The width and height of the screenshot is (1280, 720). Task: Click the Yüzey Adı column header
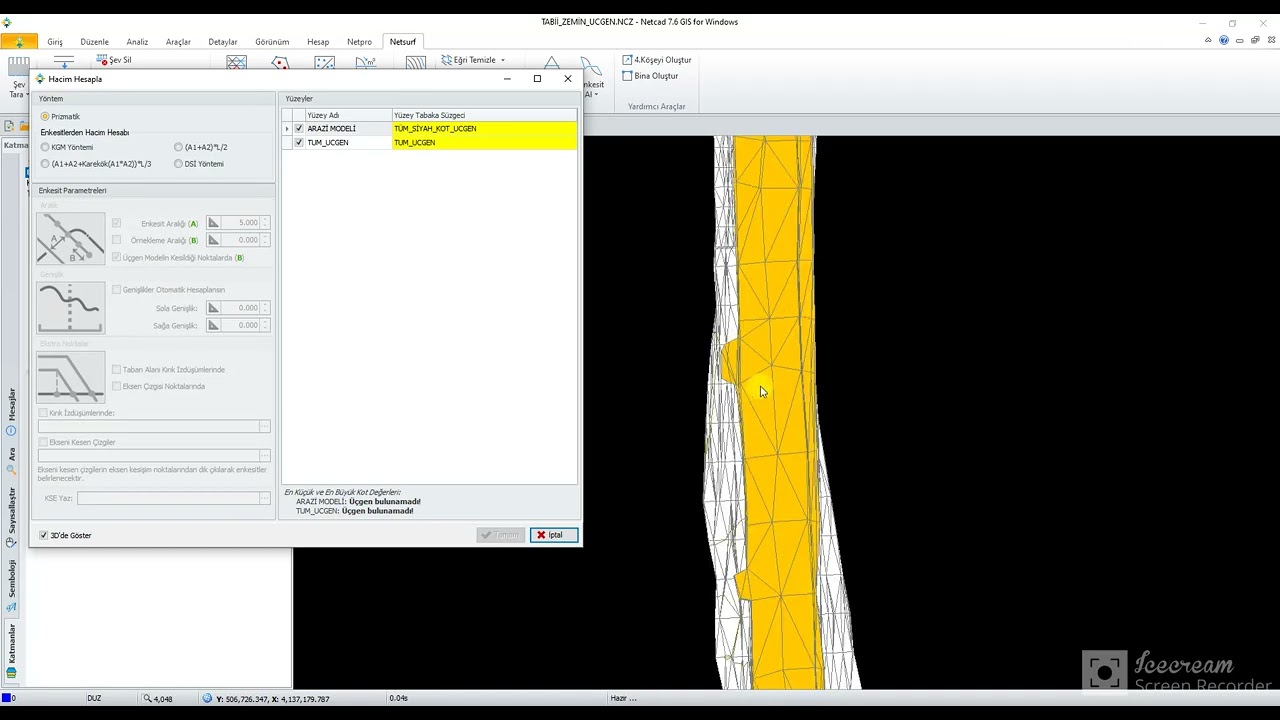348,115
